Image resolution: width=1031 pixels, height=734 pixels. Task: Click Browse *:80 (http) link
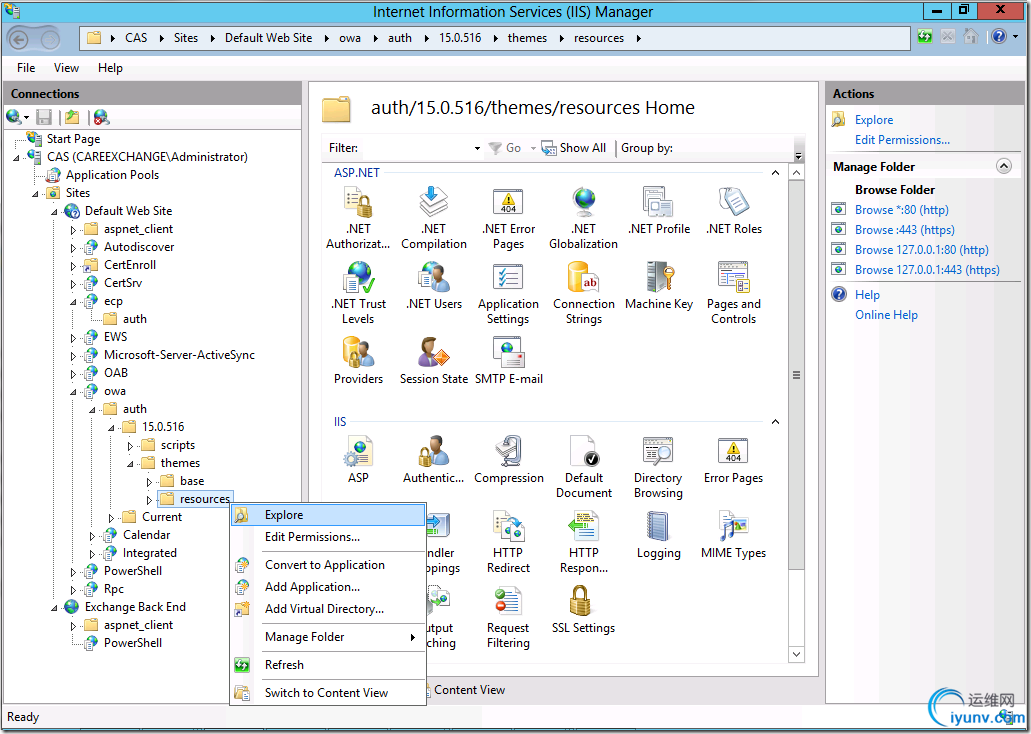[901, 210]
